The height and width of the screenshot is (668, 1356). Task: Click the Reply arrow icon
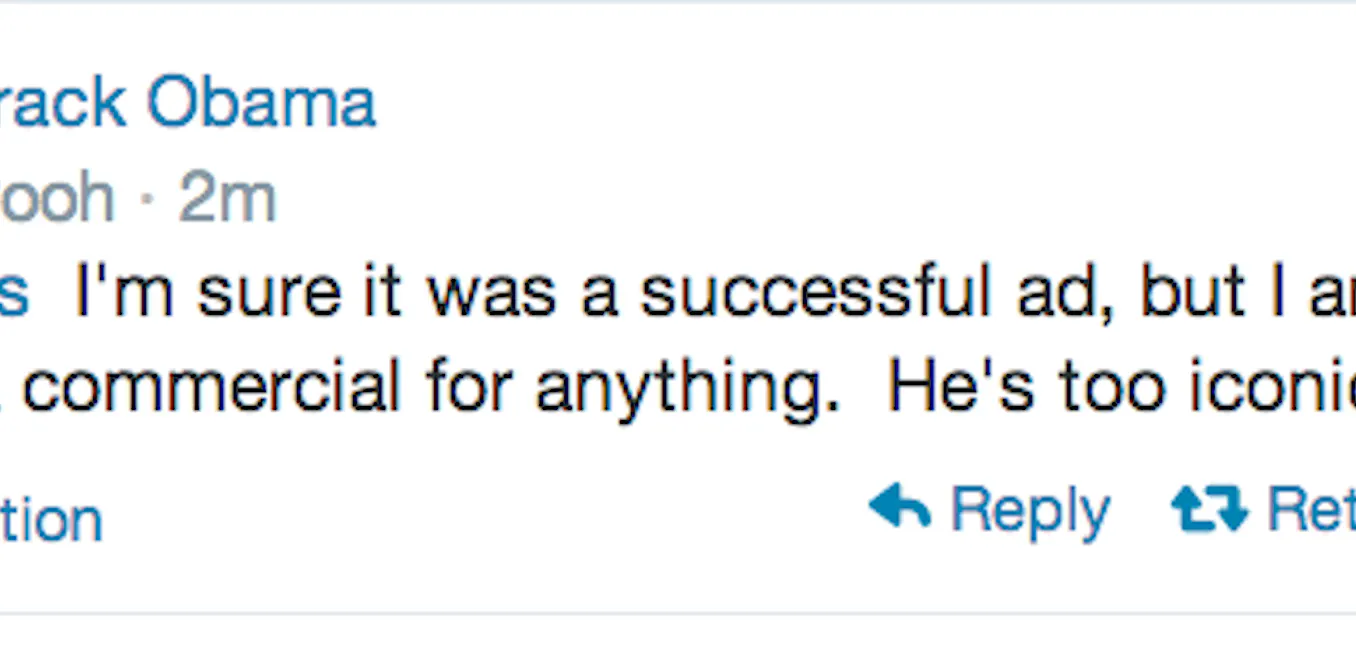899,508
